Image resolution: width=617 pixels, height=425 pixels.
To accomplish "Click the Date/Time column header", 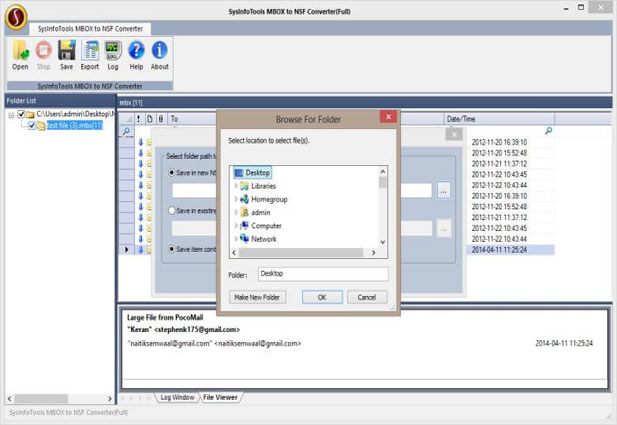I will (x=499, y=118).
